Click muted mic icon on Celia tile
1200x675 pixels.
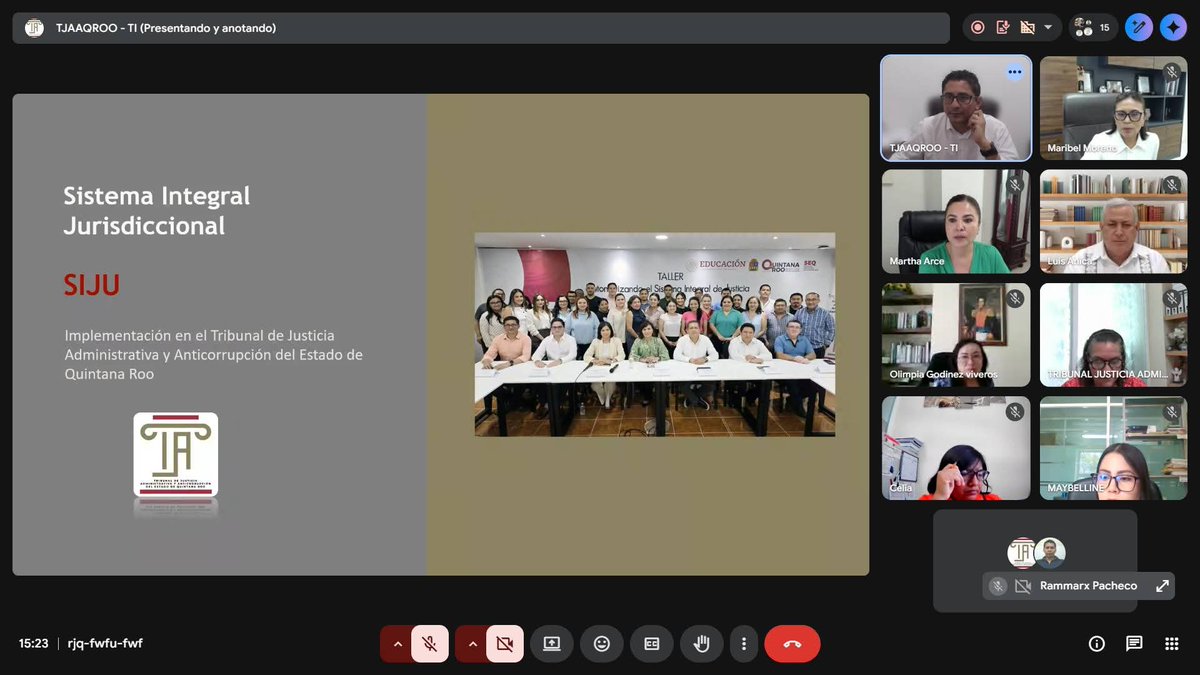point(1015,412)
